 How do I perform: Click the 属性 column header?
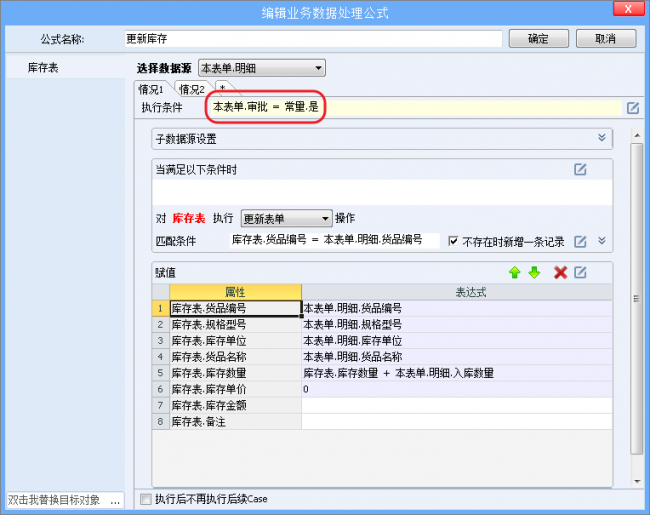235,292
